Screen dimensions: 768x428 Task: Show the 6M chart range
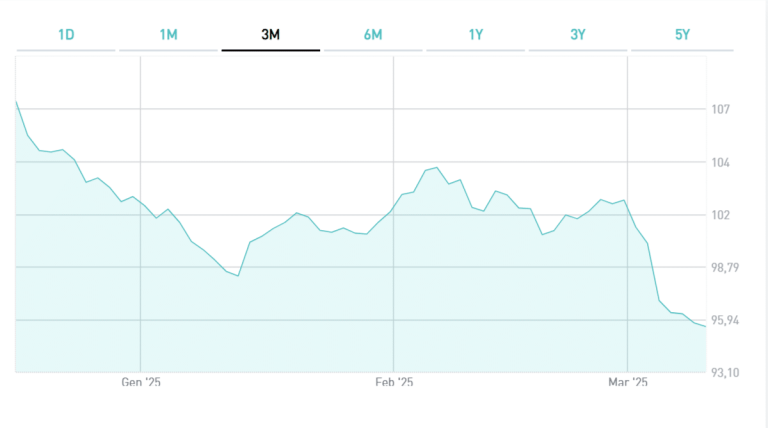[x=373, y=35]
